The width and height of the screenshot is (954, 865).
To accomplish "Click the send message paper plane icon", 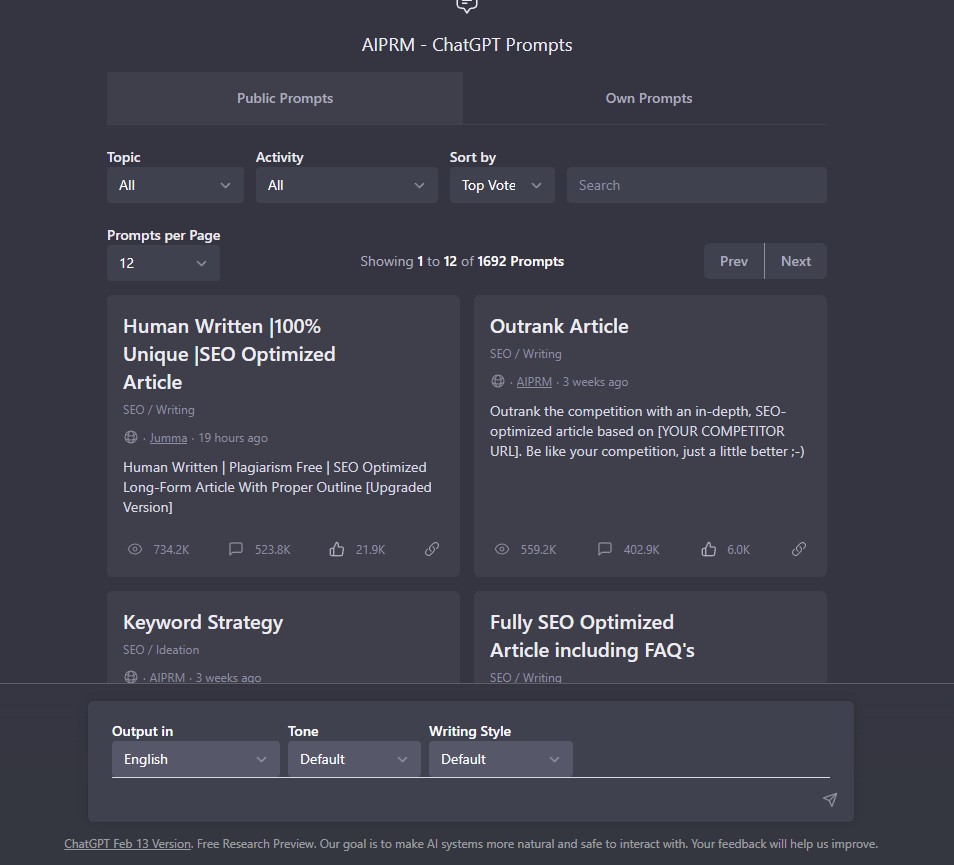I will point(830,799).
